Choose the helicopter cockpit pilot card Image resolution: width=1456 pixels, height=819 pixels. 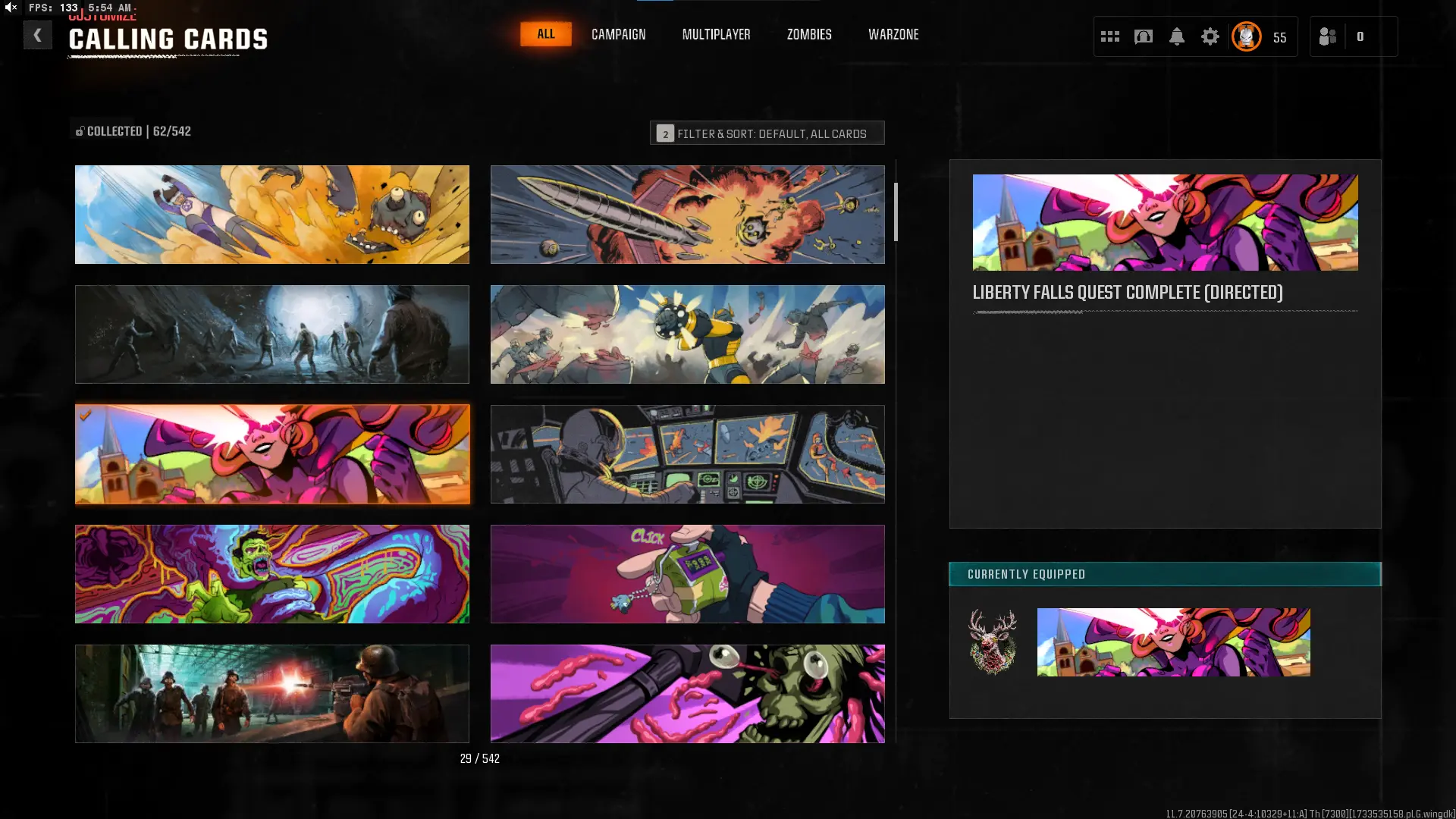[687, 454]
